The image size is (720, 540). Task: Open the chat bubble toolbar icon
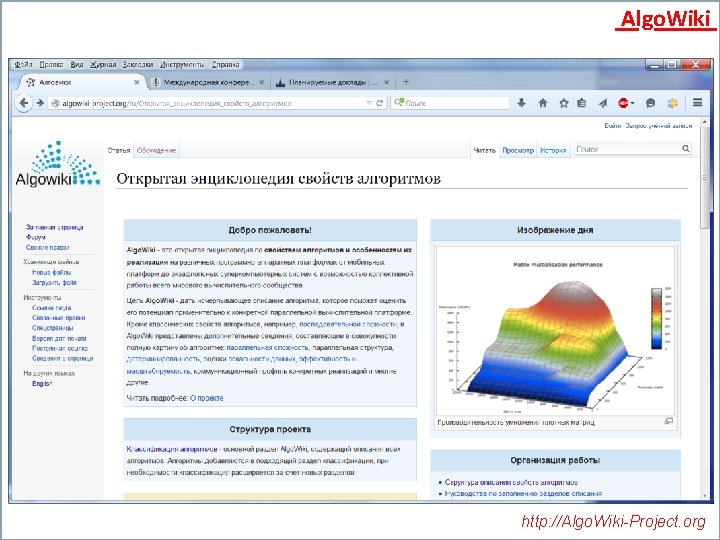tap(650, 103)
